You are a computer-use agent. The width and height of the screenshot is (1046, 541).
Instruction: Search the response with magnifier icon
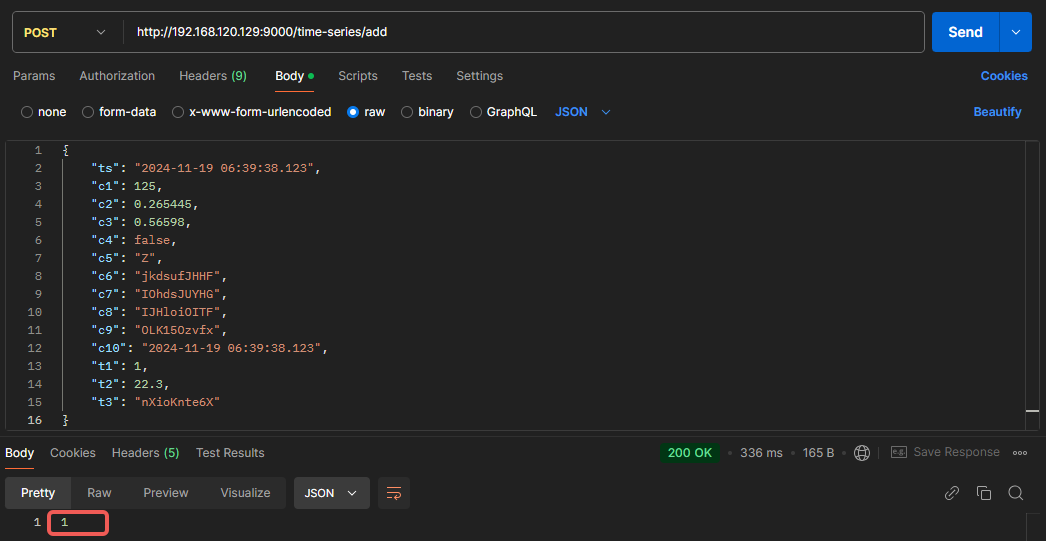[1016, 493]
